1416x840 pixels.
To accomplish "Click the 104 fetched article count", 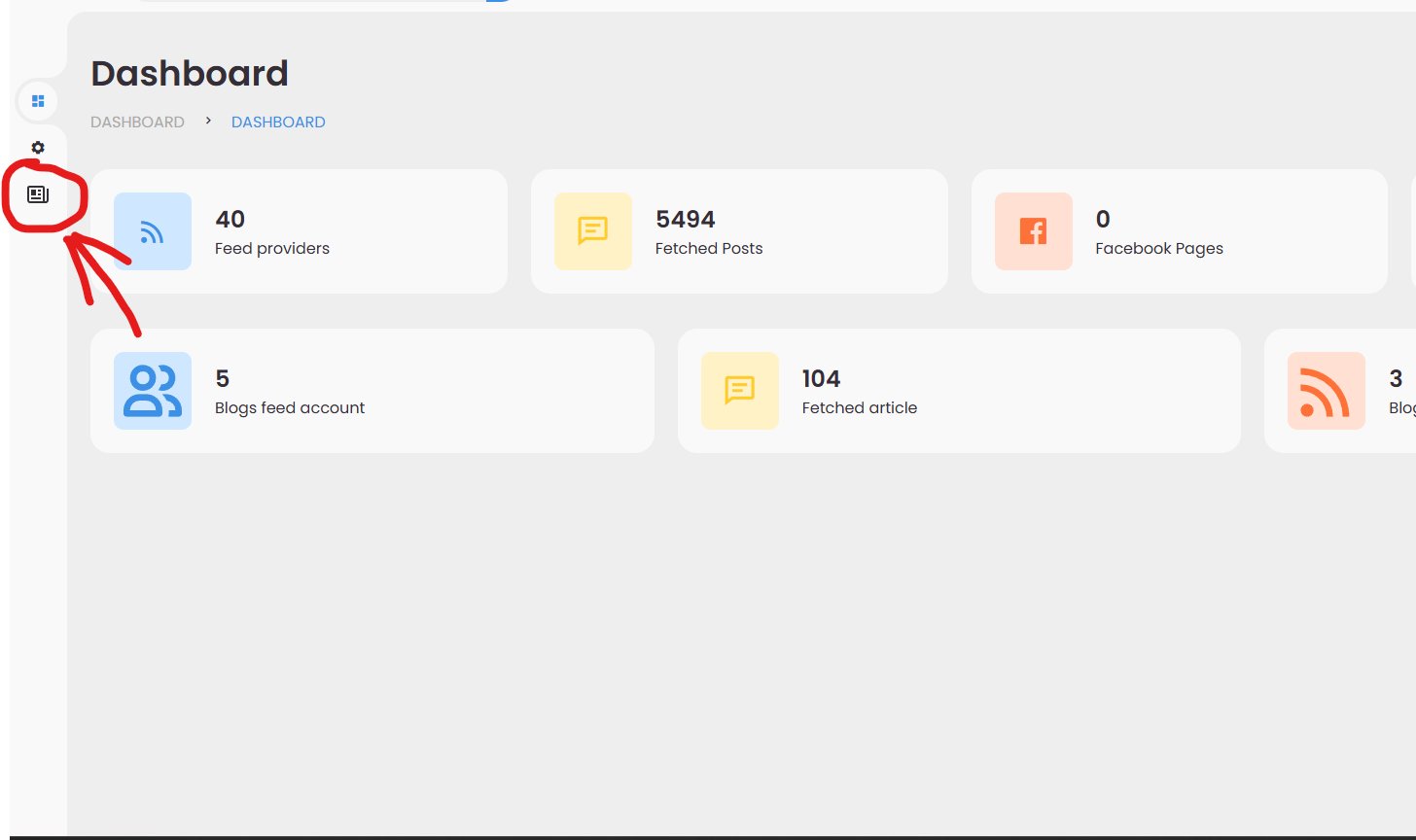I will [821, 378].
